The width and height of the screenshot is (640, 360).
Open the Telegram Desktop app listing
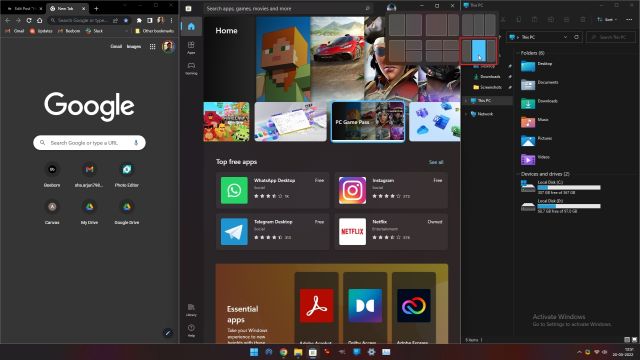point(272,231)
